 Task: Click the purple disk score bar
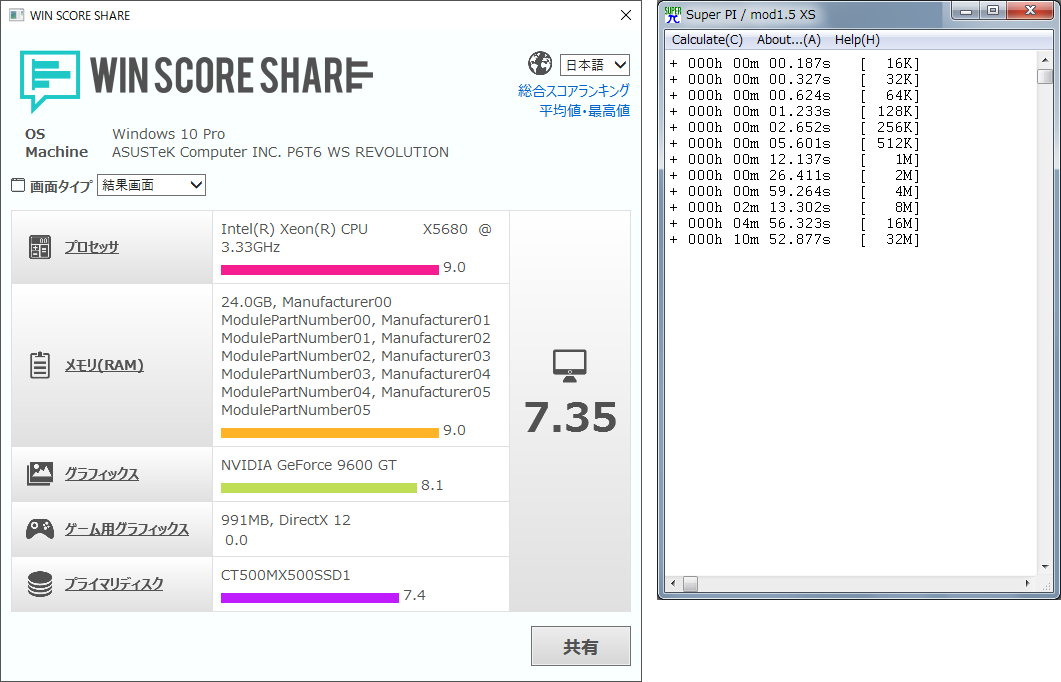pos(310,597)
